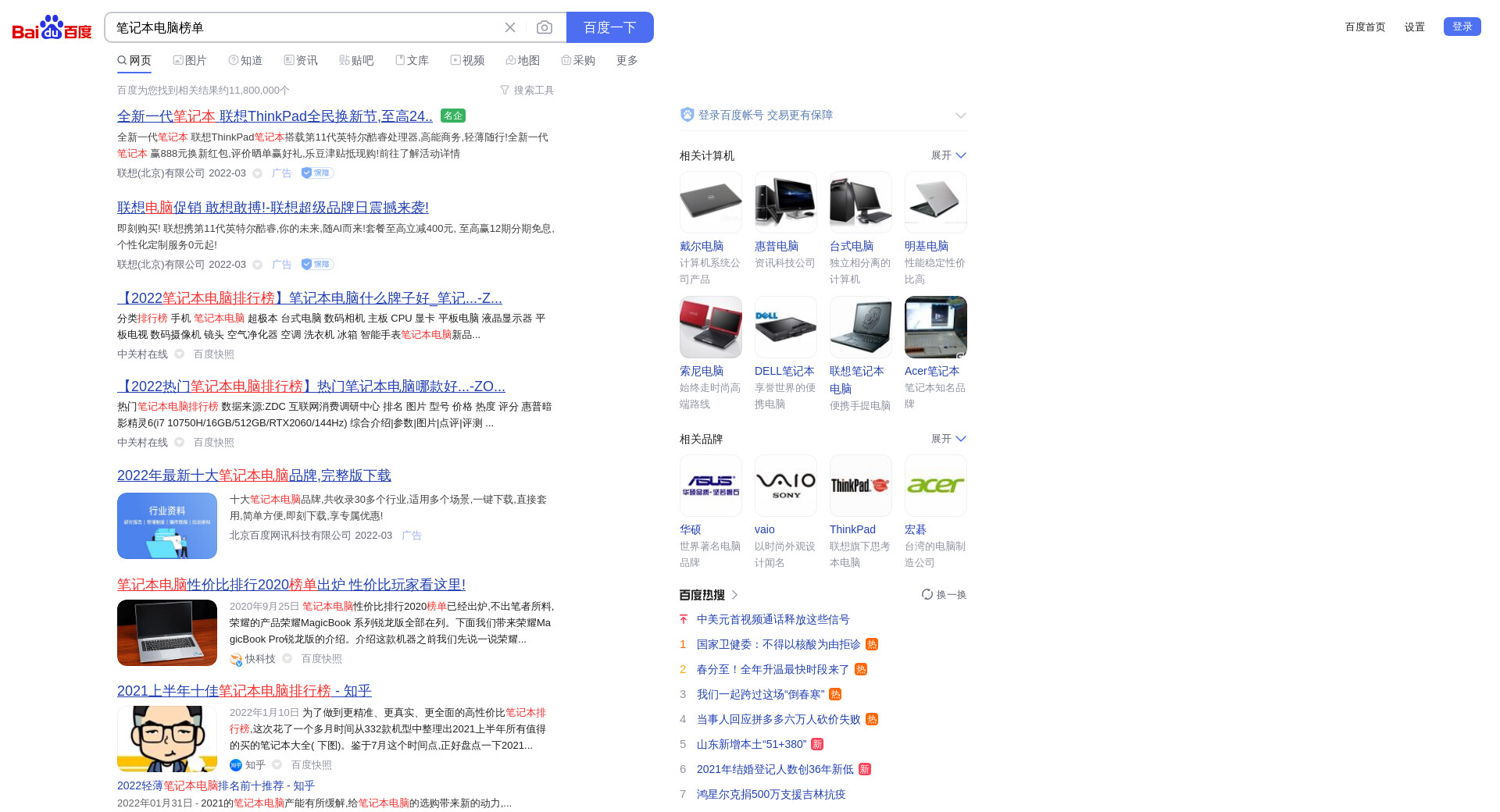The width and height of the screenshot is (1500, 812).
Task: Click the Baidu logo
Action: (x=52, y=27)
